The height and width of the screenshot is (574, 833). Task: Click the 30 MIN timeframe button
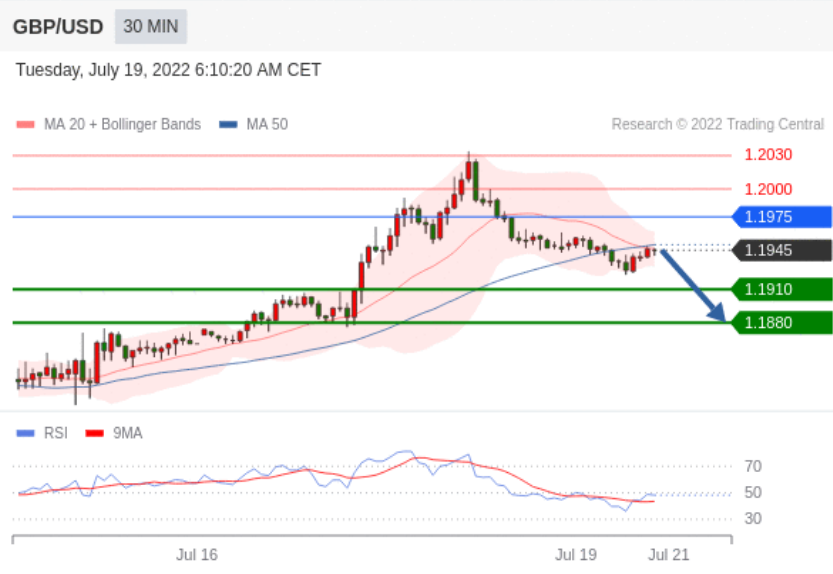151,26
